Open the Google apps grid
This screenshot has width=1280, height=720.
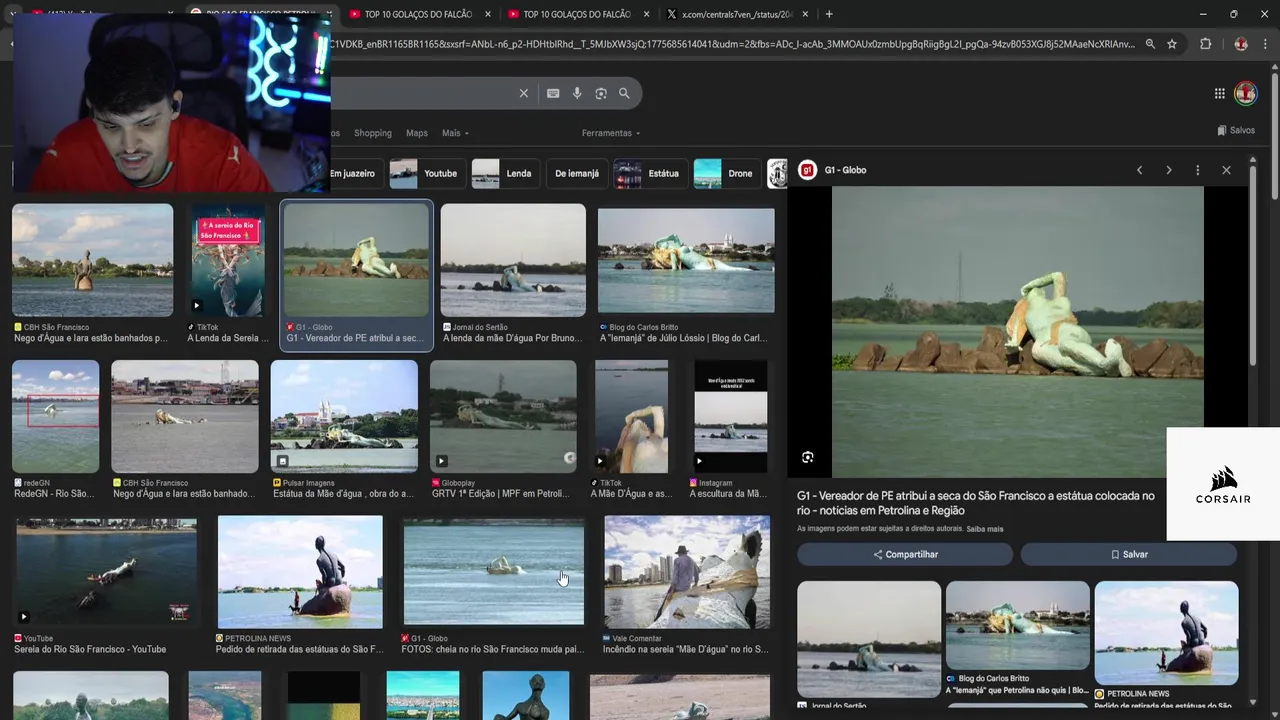pos(1220,93)
